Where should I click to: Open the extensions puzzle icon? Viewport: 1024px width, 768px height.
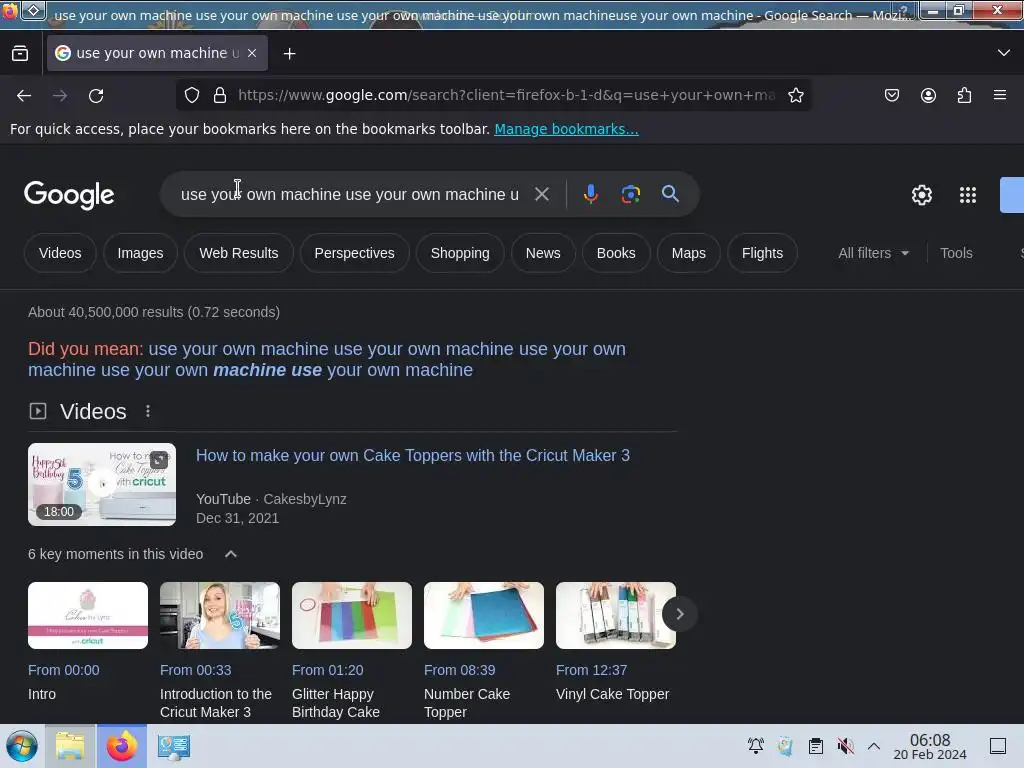pos(964,95)
